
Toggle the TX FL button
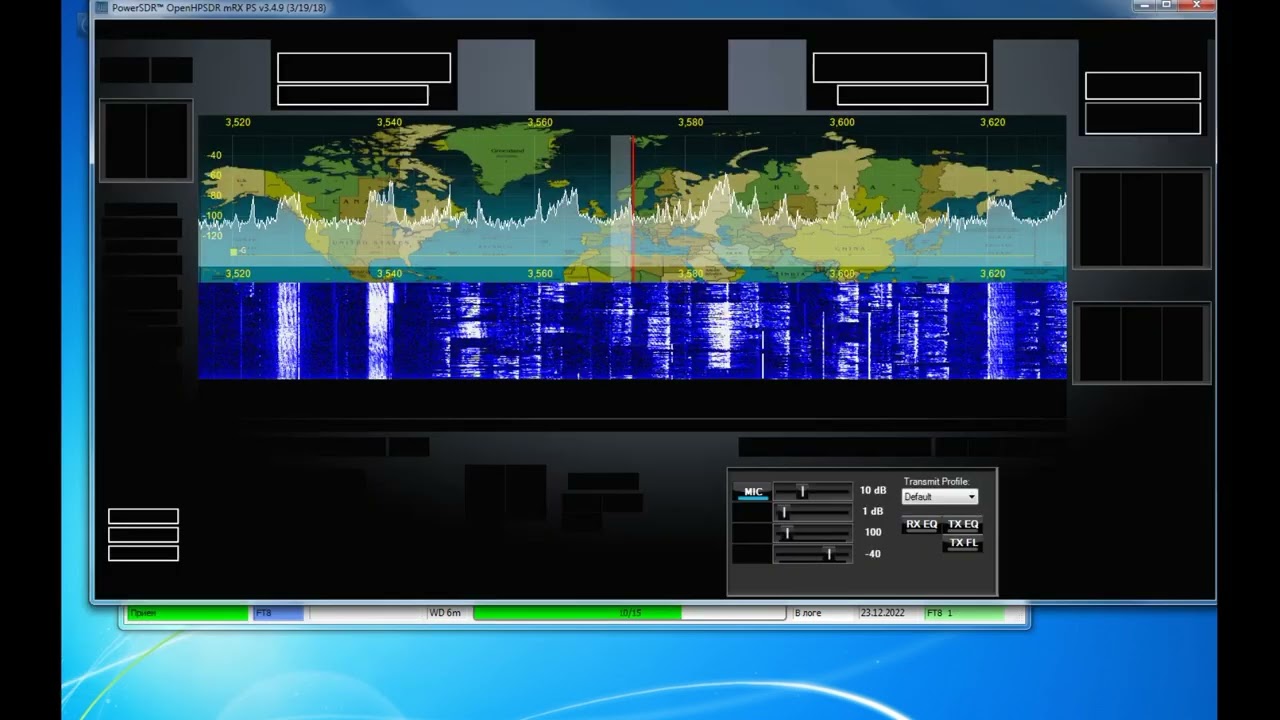tap(963, 543)
